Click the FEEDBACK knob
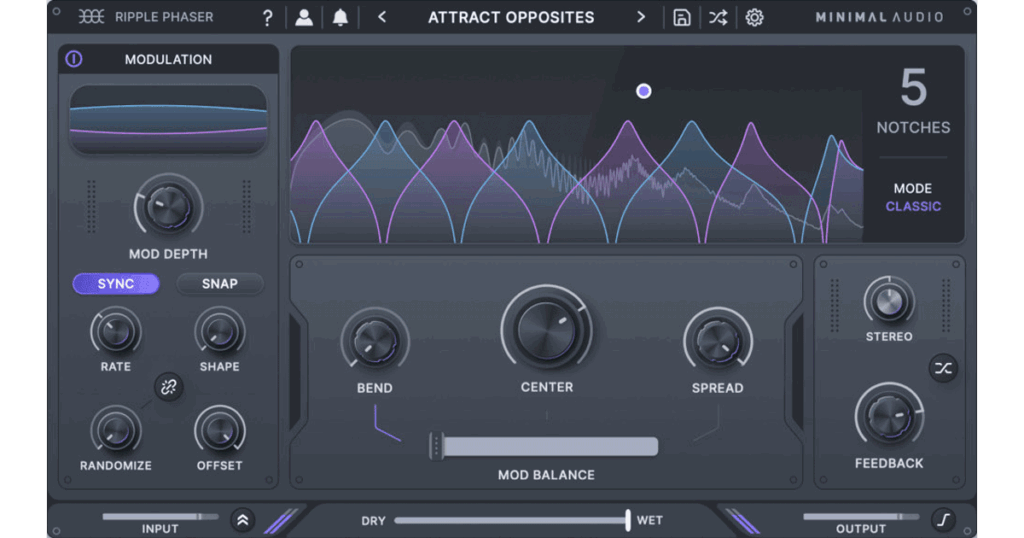This screenshot has height=538, width=1024. point(889,417)
